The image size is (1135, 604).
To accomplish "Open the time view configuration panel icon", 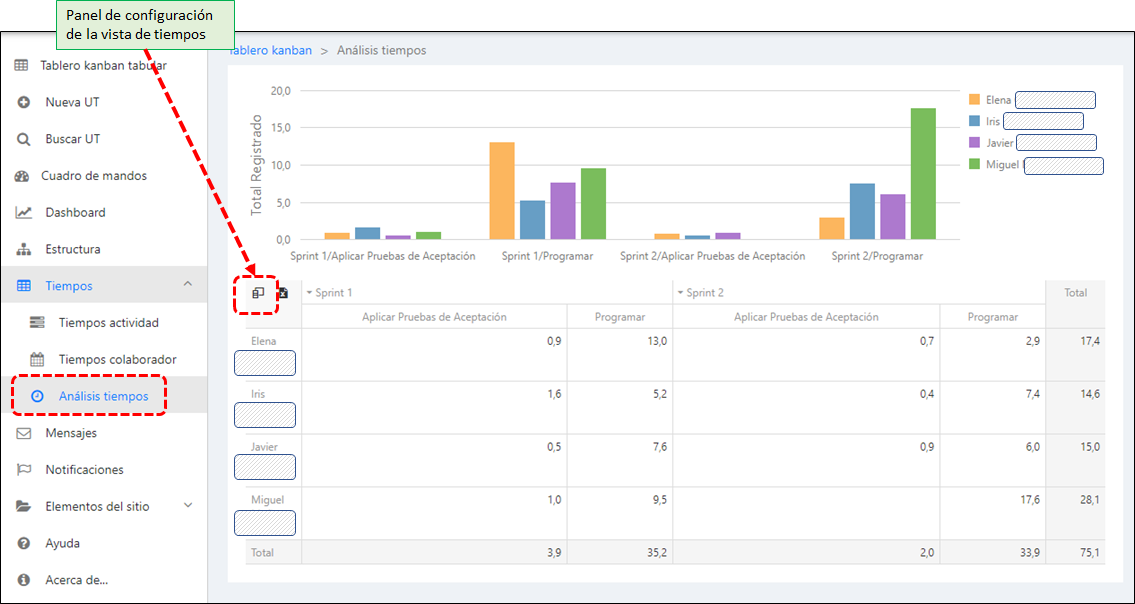I will pyautogui.click(x=258, y=293).
